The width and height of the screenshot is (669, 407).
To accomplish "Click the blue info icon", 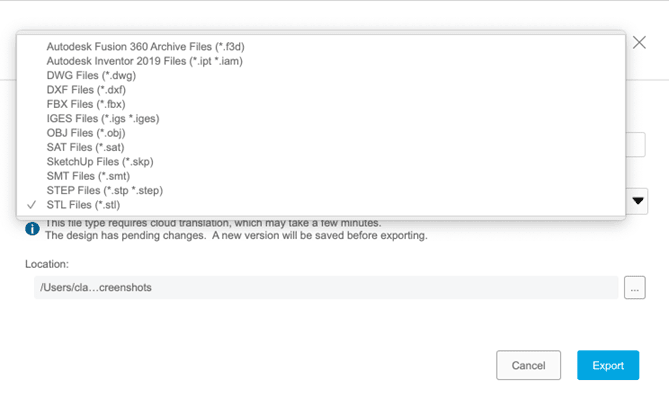I will (32, 229).
